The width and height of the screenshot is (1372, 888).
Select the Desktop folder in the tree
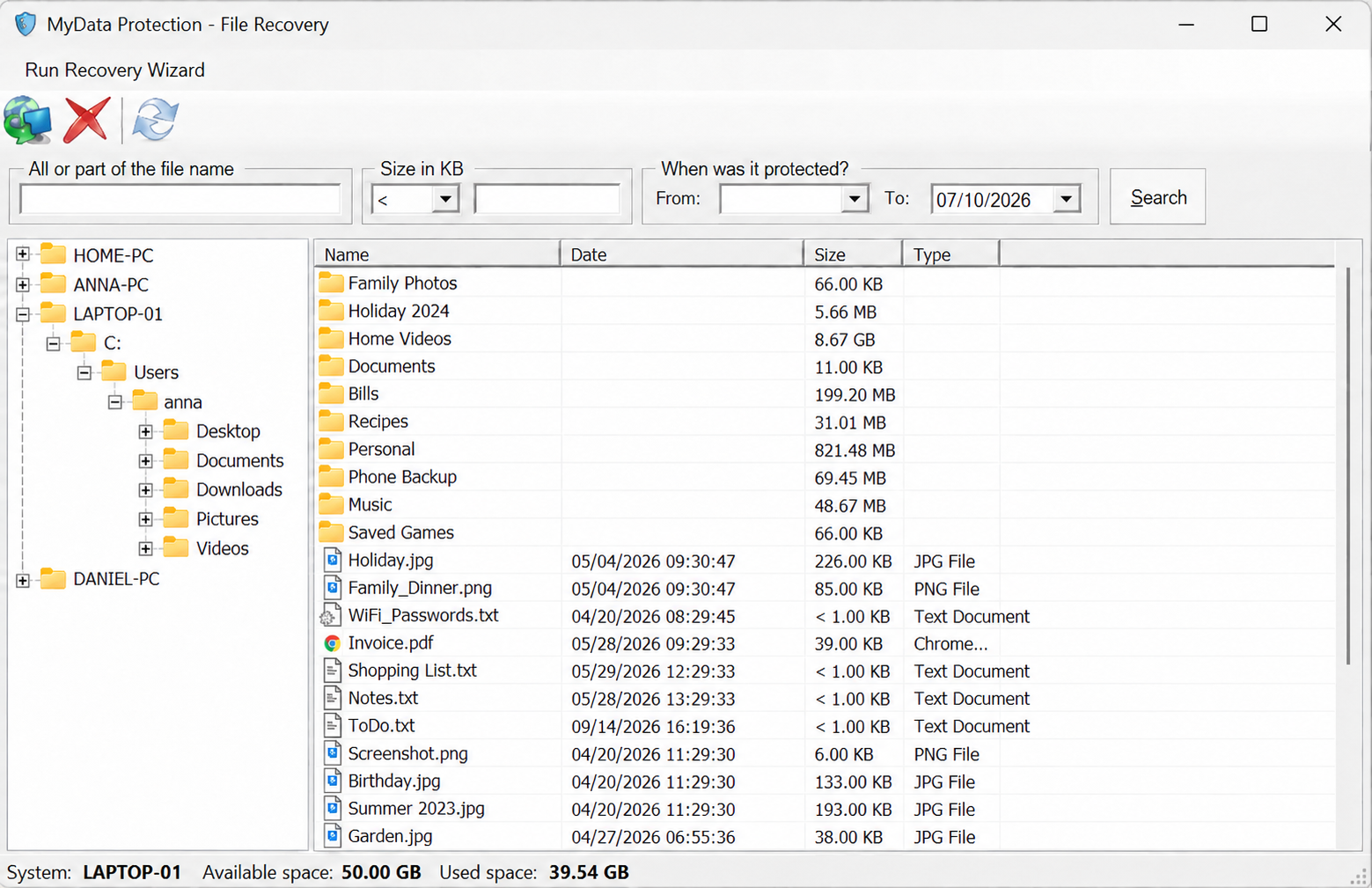click(228, 431)
